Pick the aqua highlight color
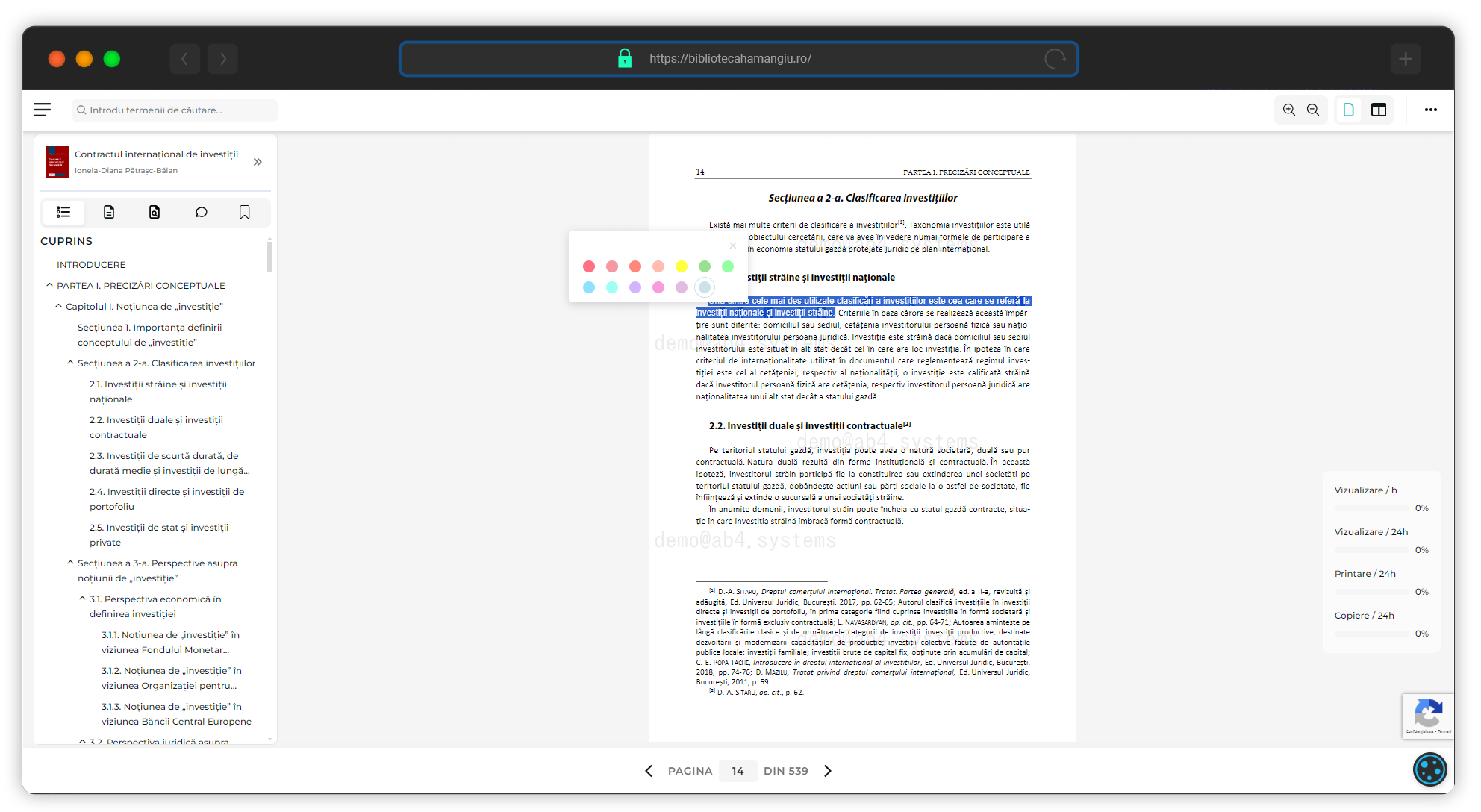 (x=612, y=287)
